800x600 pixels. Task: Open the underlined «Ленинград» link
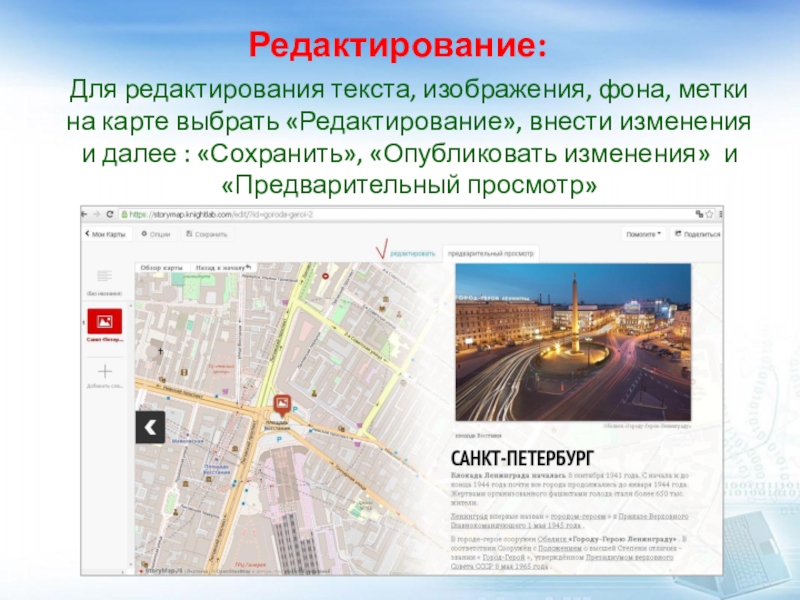pyautogui.click(x=469, y=516)
